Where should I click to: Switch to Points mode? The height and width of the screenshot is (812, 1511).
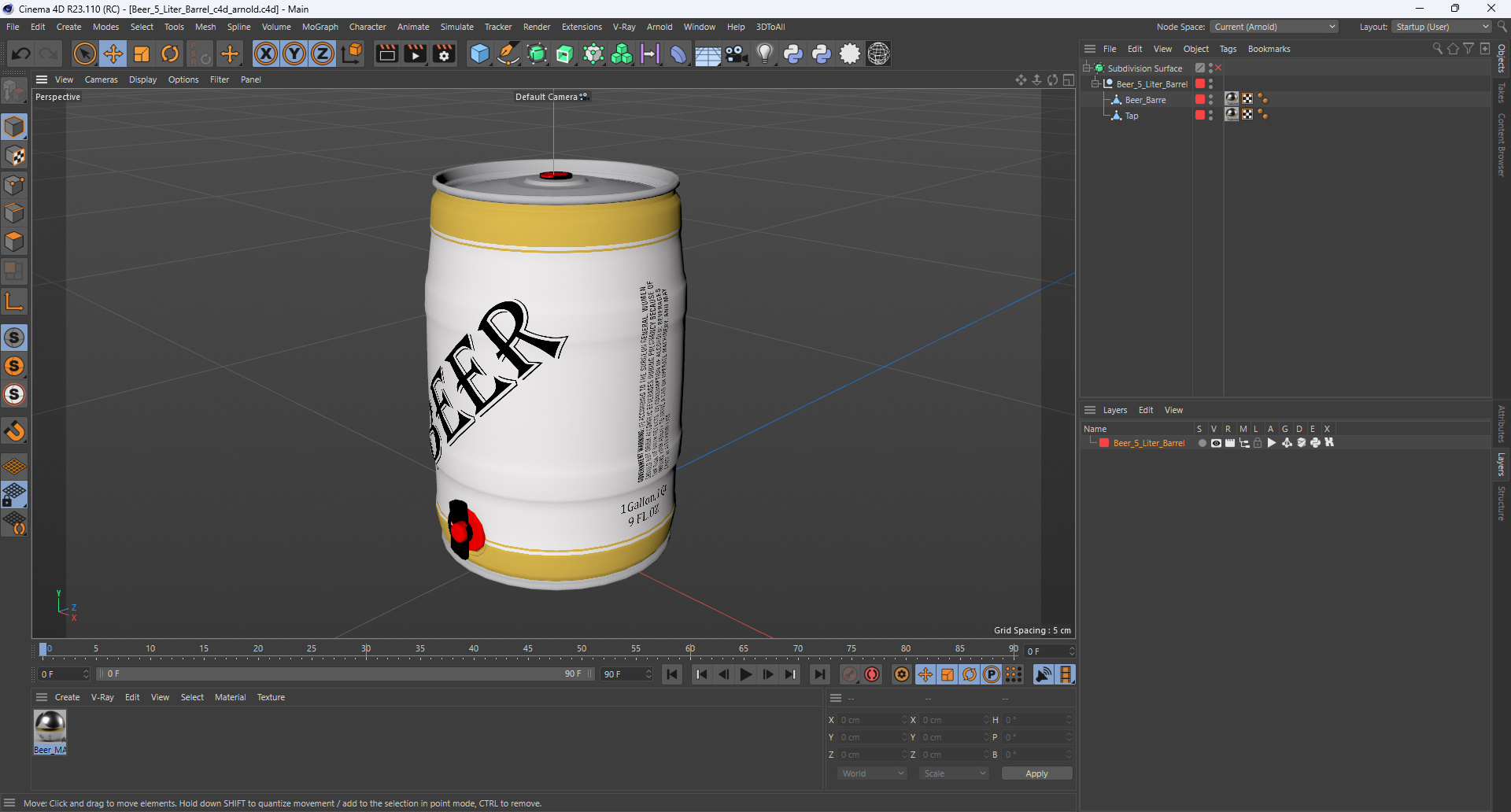14,185
